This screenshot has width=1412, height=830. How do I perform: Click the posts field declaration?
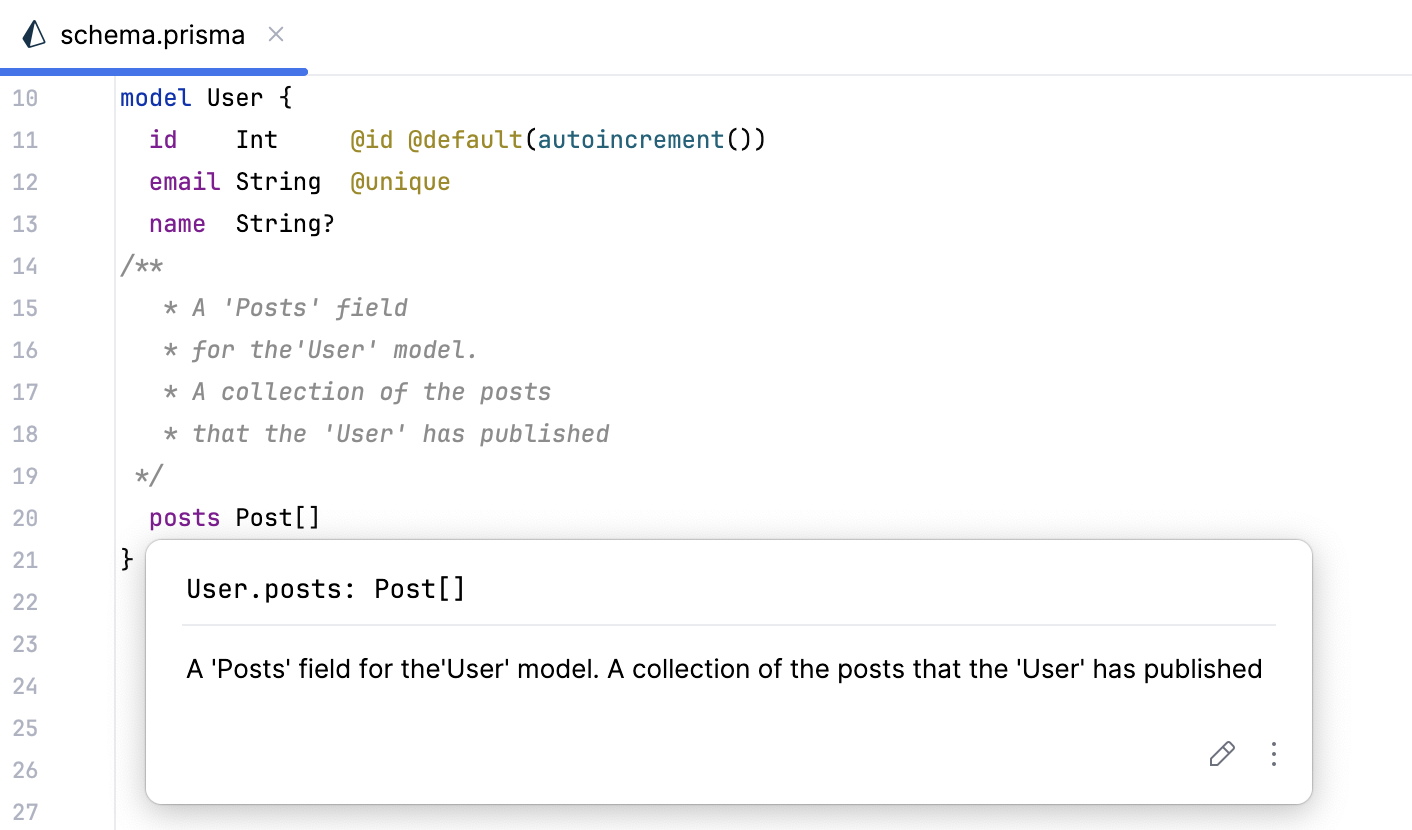click(x=184, y=517)
